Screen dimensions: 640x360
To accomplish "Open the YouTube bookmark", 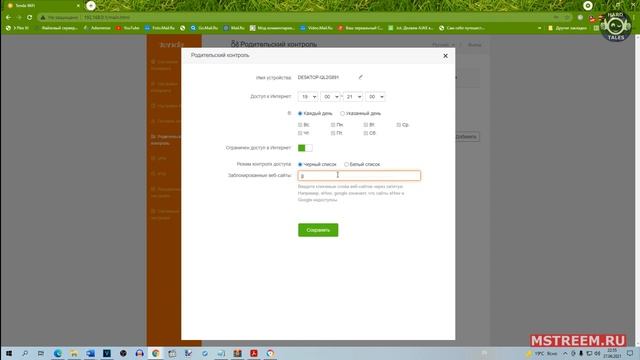I will (128, 28).
